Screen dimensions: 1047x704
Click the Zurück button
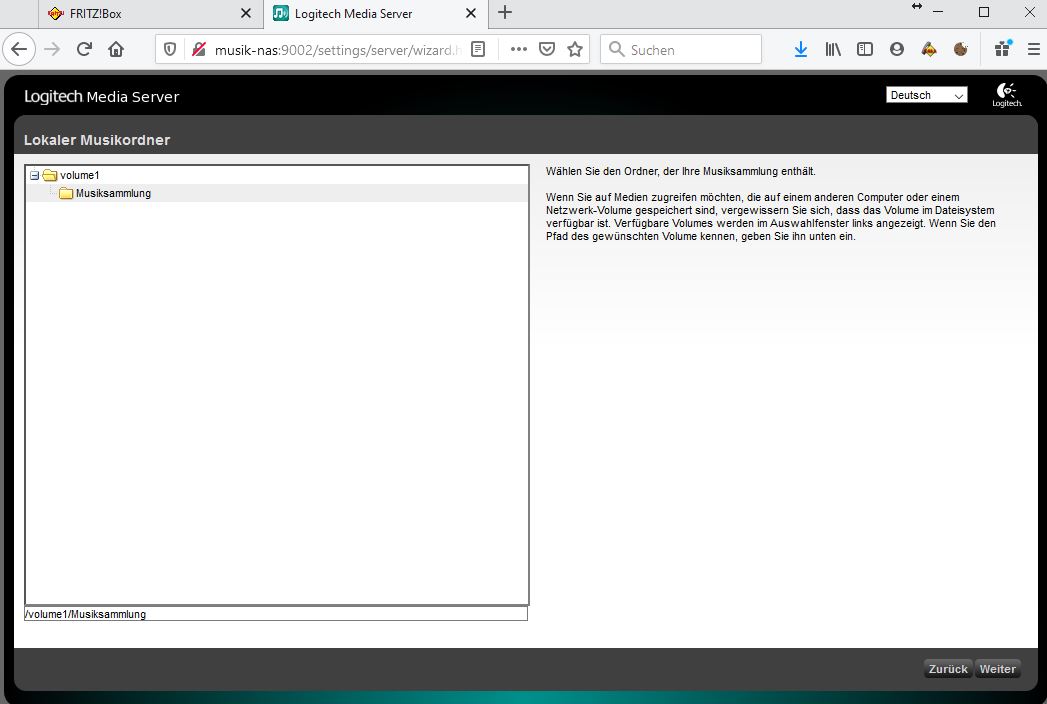pyautogui.click(x=948, y=669)
